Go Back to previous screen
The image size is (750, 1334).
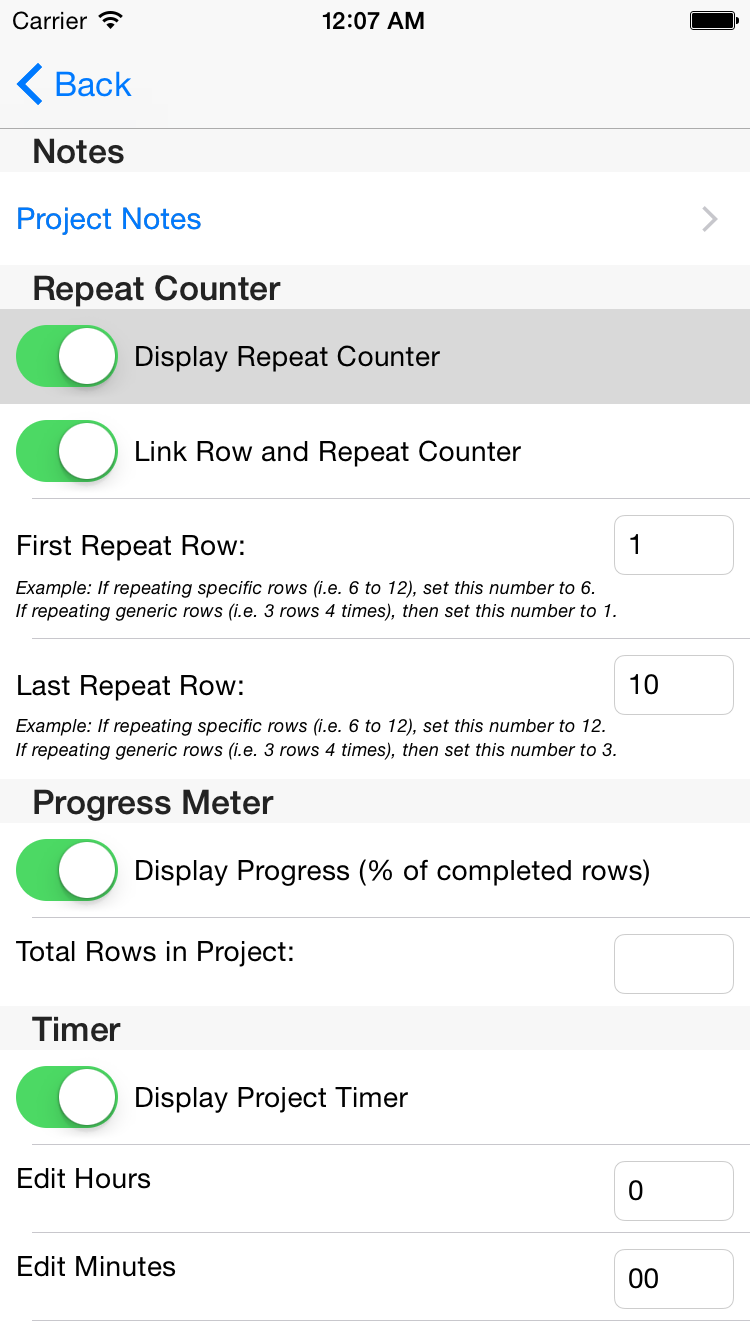[92, 85]
